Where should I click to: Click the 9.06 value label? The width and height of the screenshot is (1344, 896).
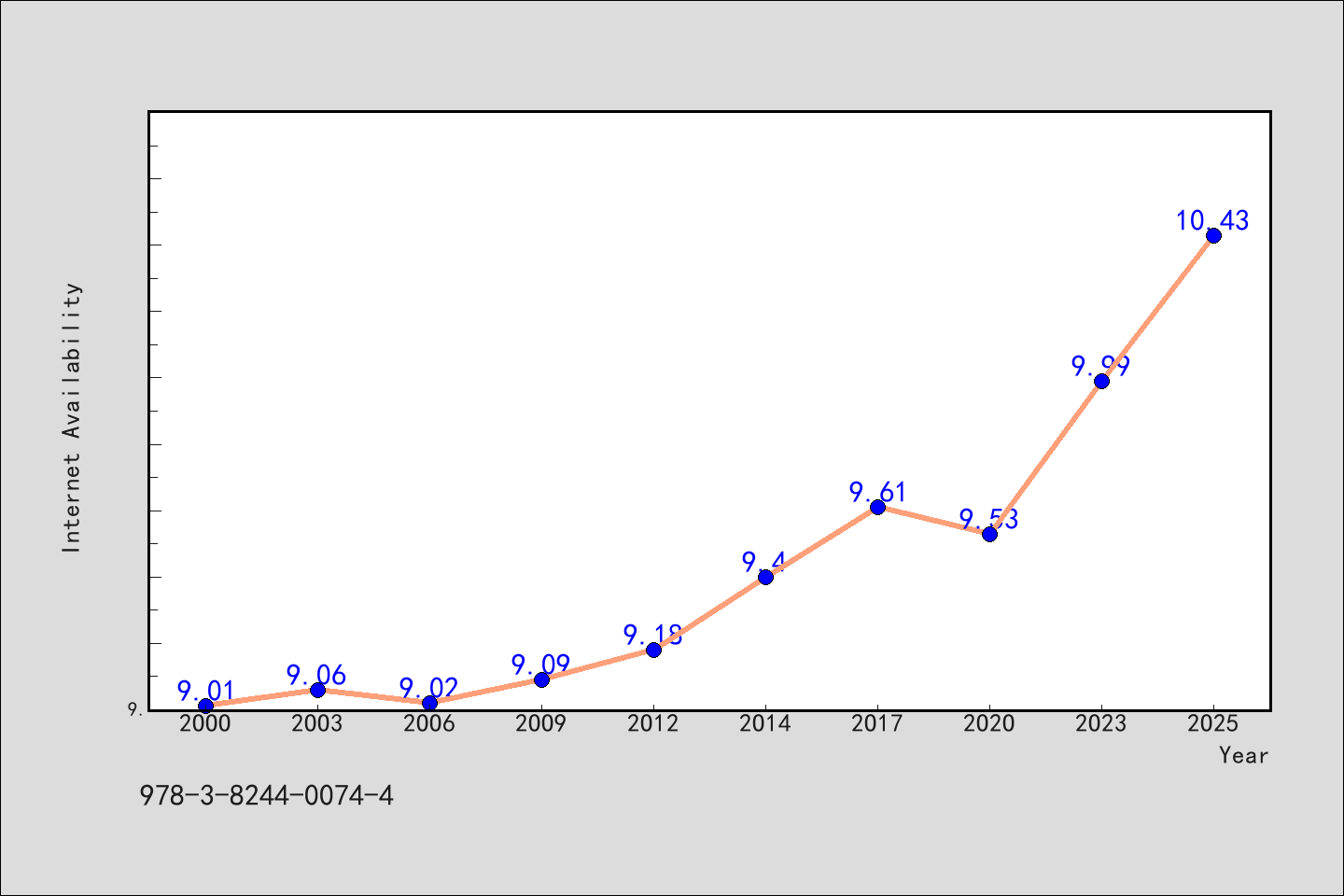(316, 675)
